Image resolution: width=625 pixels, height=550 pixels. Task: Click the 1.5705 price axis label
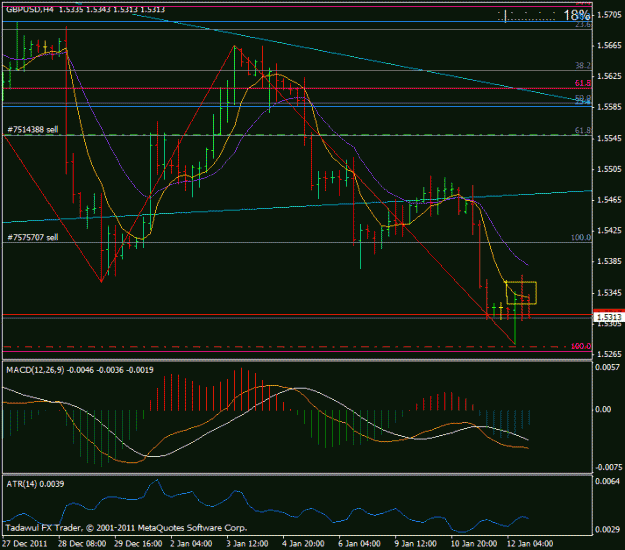click(609, 15)
